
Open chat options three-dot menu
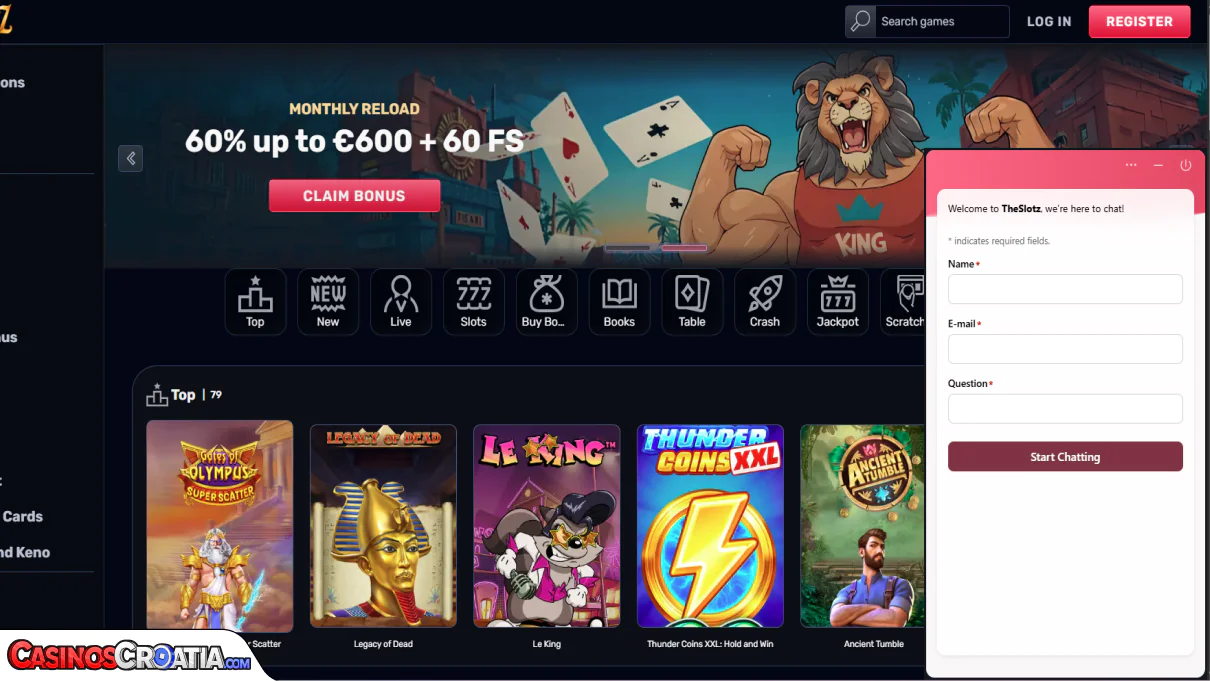[1131, 165]
